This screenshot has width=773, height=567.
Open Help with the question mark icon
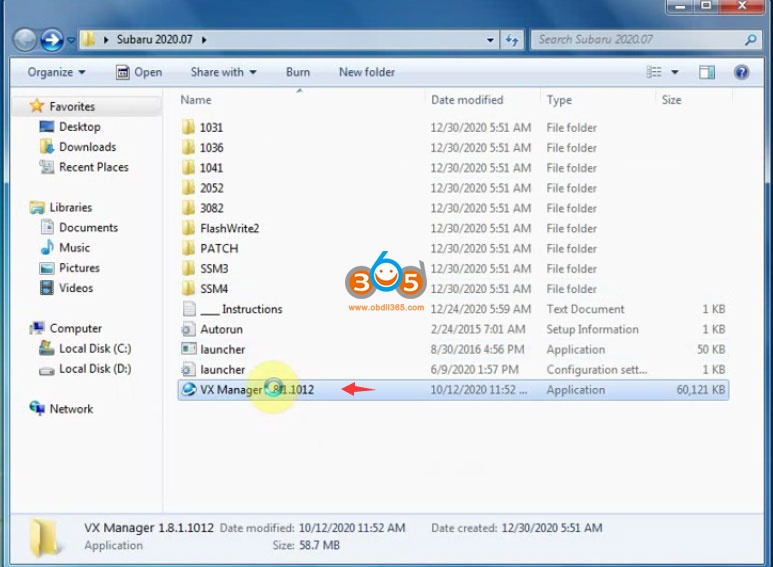coord(741,72)
